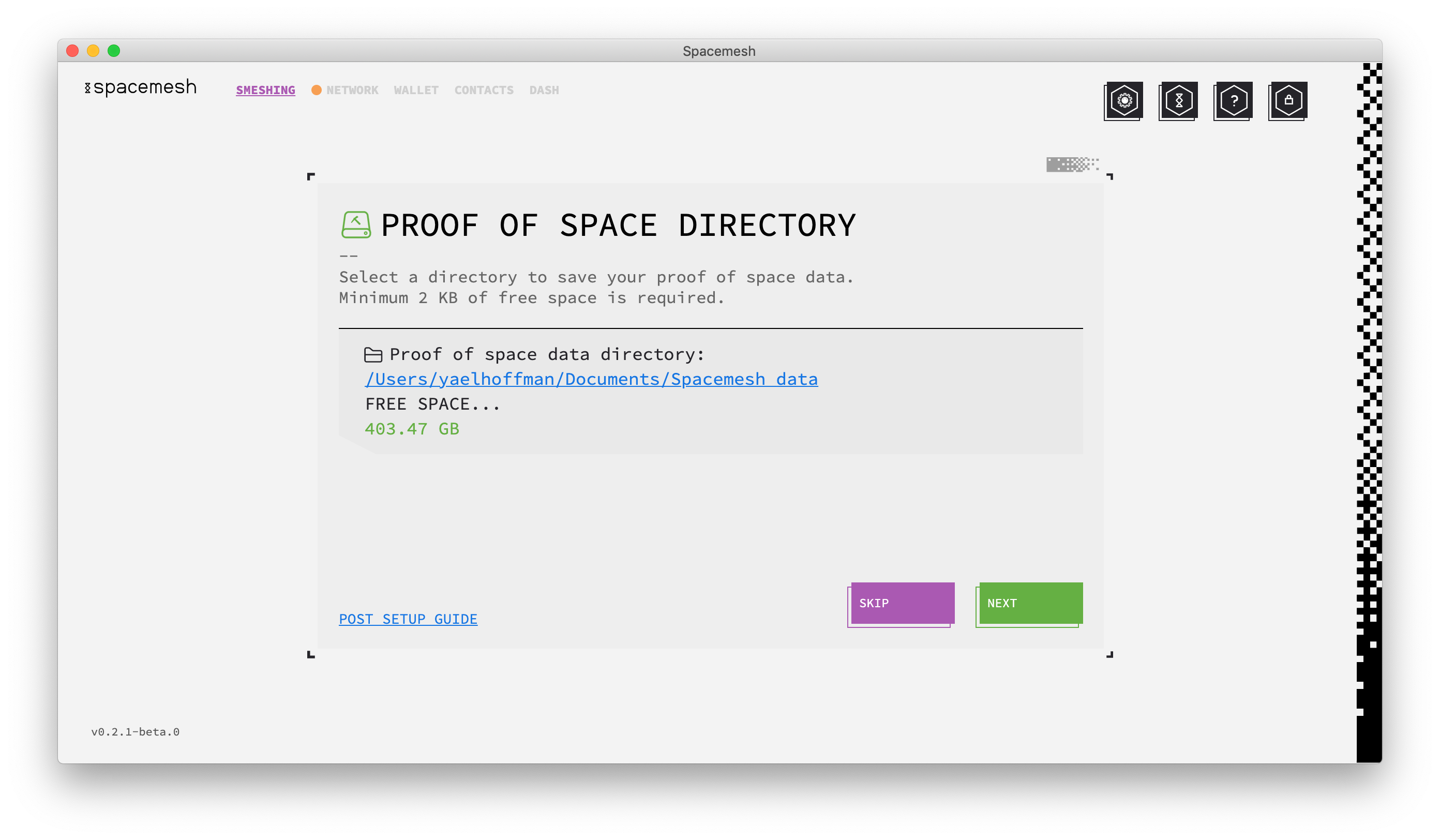1440x840 pixels.
Task: Change the Spacemesh_data directory path link
Action: click(591, 380)
